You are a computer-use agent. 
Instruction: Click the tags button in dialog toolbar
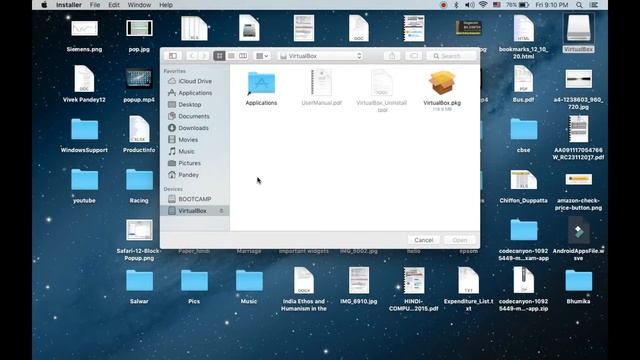coord(413,56)
